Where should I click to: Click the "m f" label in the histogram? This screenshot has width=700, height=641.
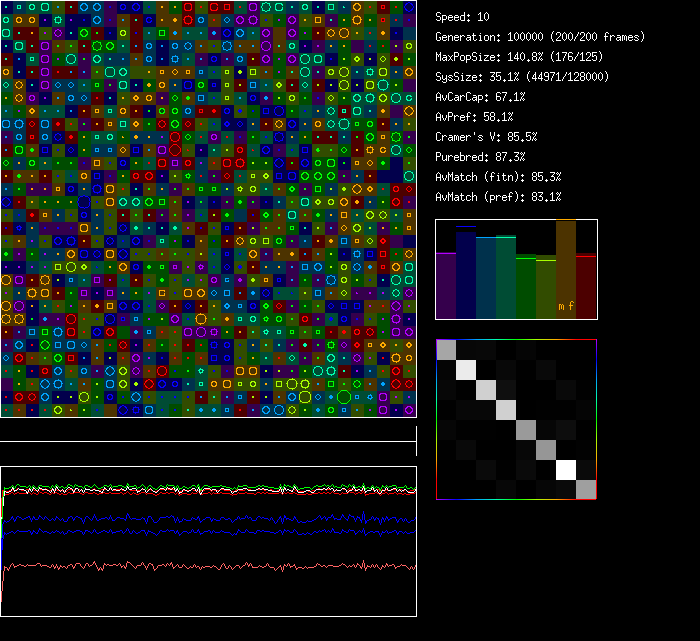coord(566,308)
